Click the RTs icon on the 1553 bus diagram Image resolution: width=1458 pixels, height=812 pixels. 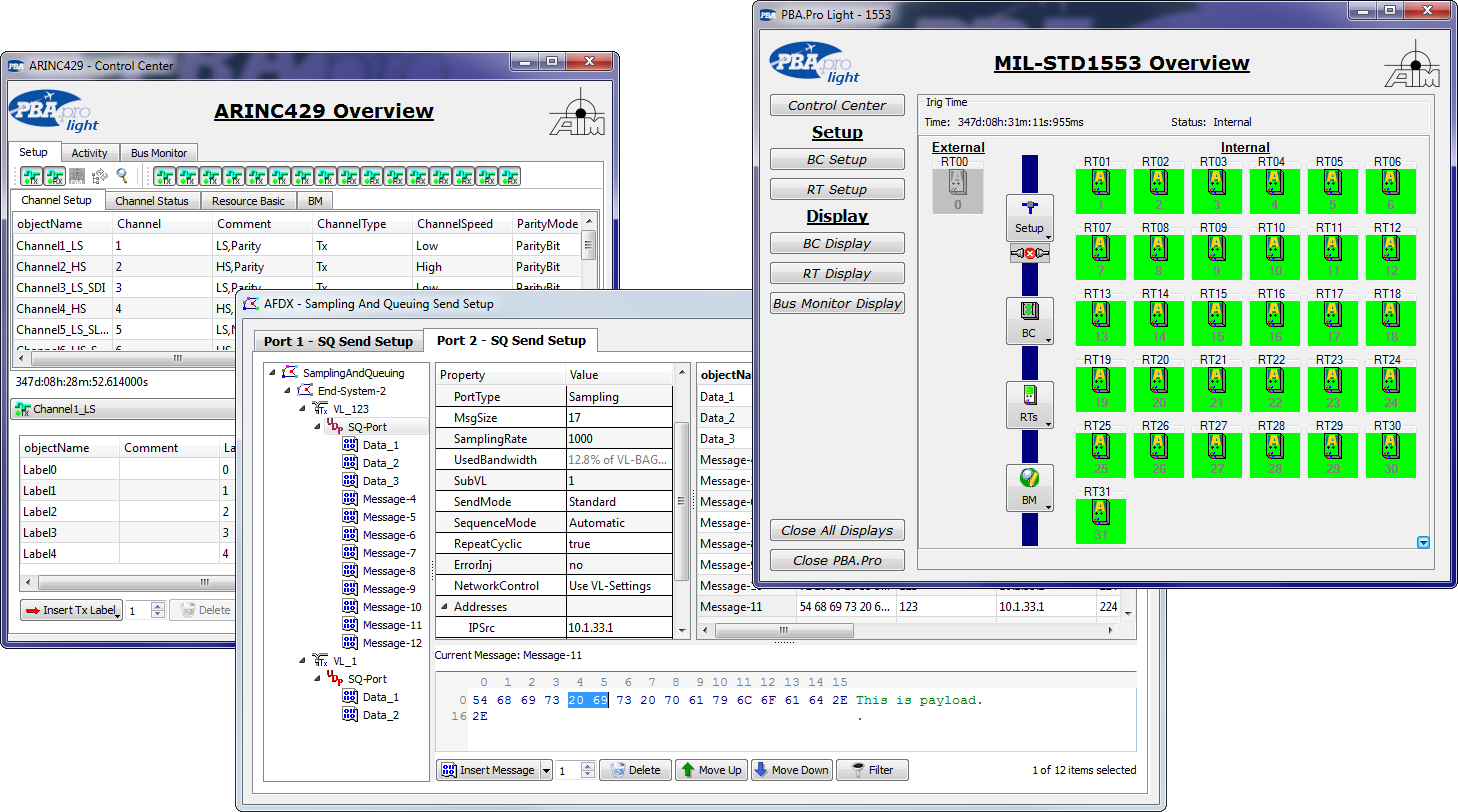point(1030,404)
